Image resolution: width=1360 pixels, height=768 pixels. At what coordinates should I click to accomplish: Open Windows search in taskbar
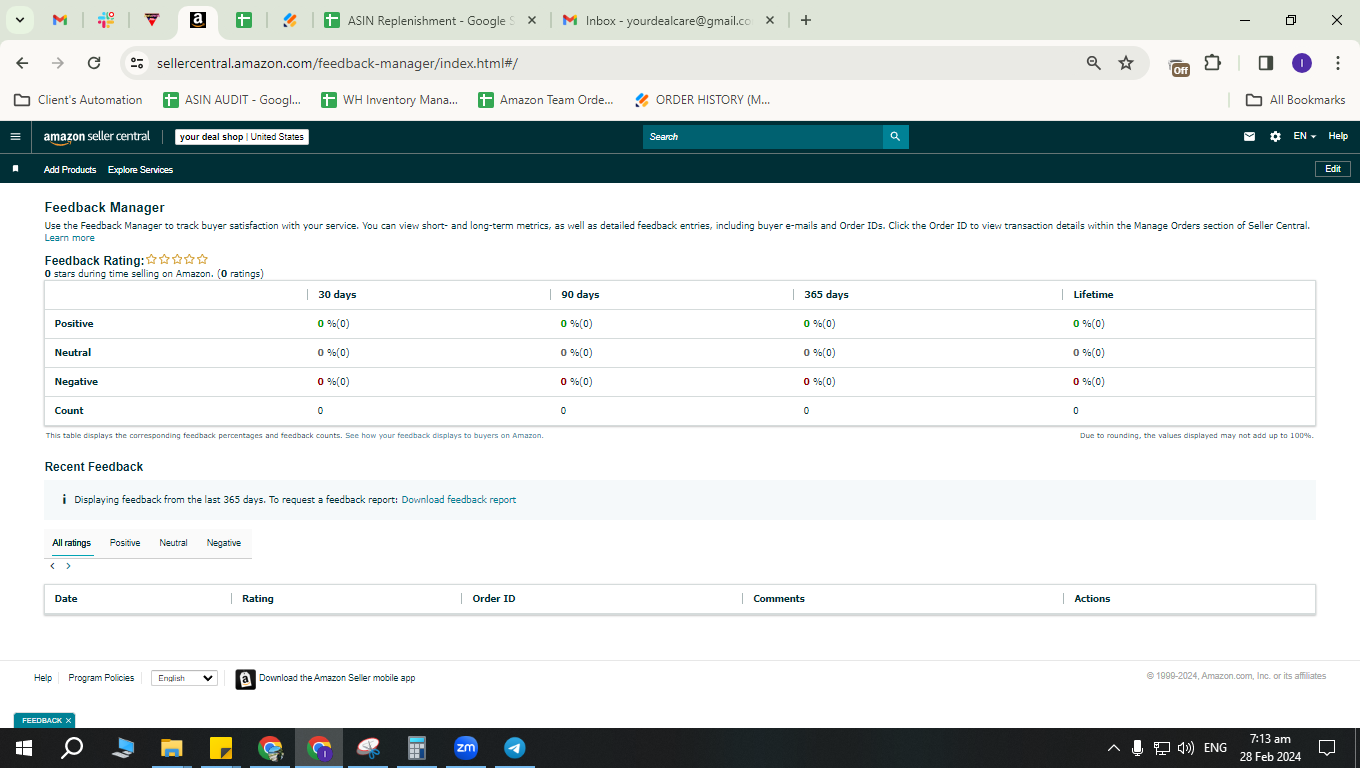pyautogui.click(x=72, y=748)
